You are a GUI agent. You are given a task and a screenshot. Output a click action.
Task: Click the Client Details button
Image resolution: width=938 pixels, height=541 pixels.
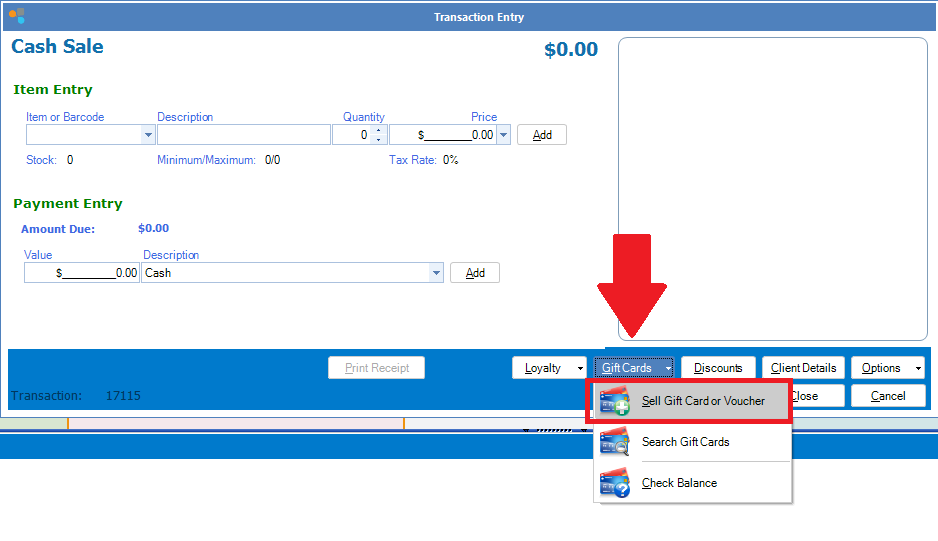click(x=803, y=368)
